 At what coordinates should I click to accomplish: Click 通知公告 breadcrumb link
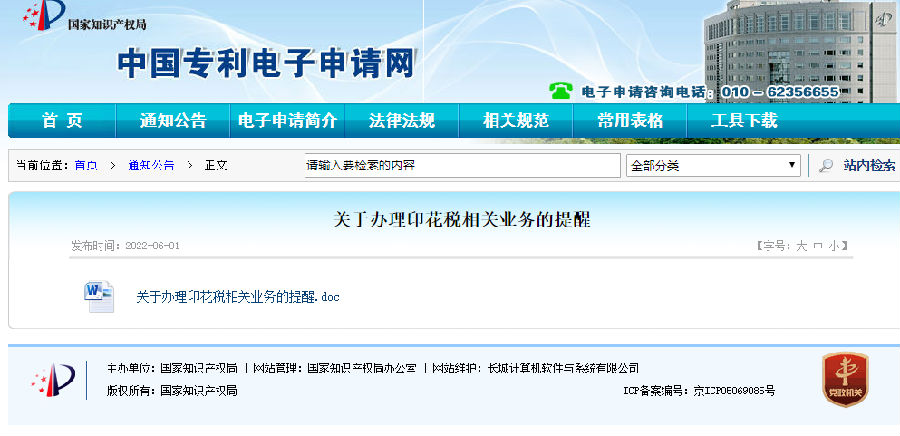click(x=150, y=166)
